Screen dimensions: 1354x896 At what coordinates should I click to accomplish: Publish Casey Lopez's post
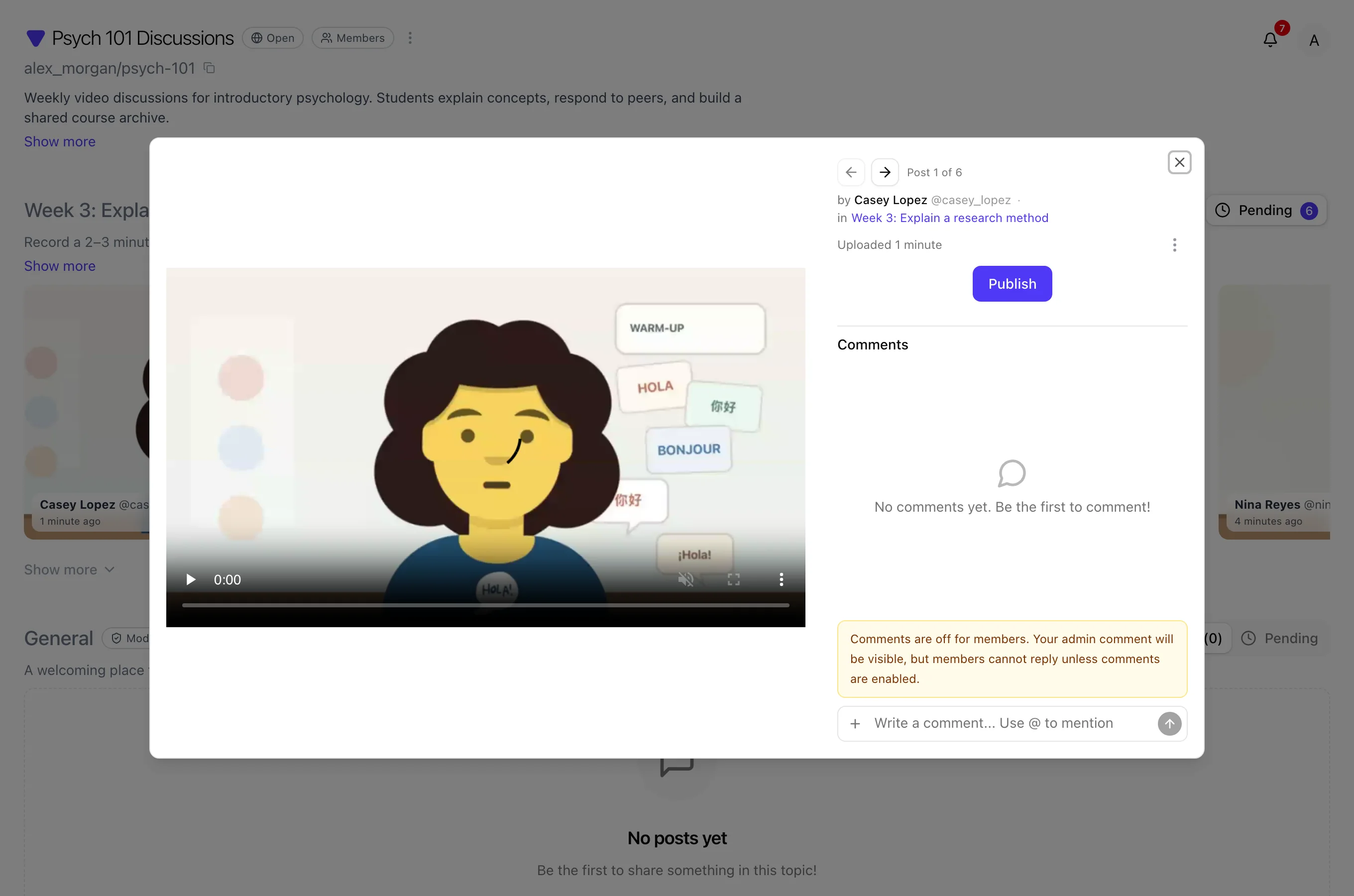(x=1012, y=284)
